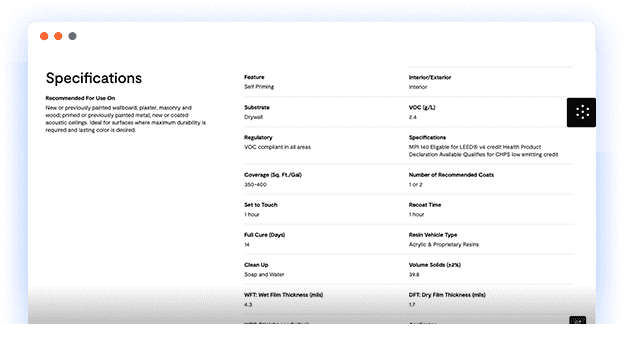Click the gray window zoom dot

coord(72,36)
